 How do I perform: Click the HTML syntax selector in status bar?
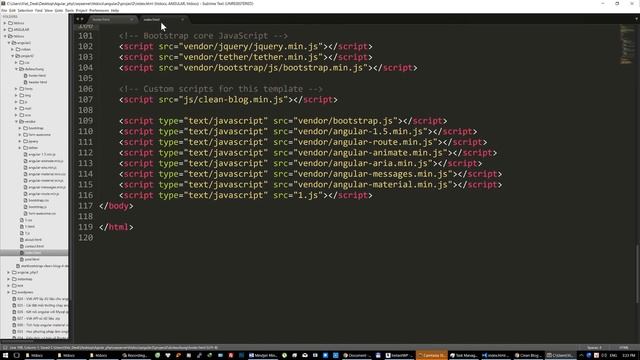point(624,348)
